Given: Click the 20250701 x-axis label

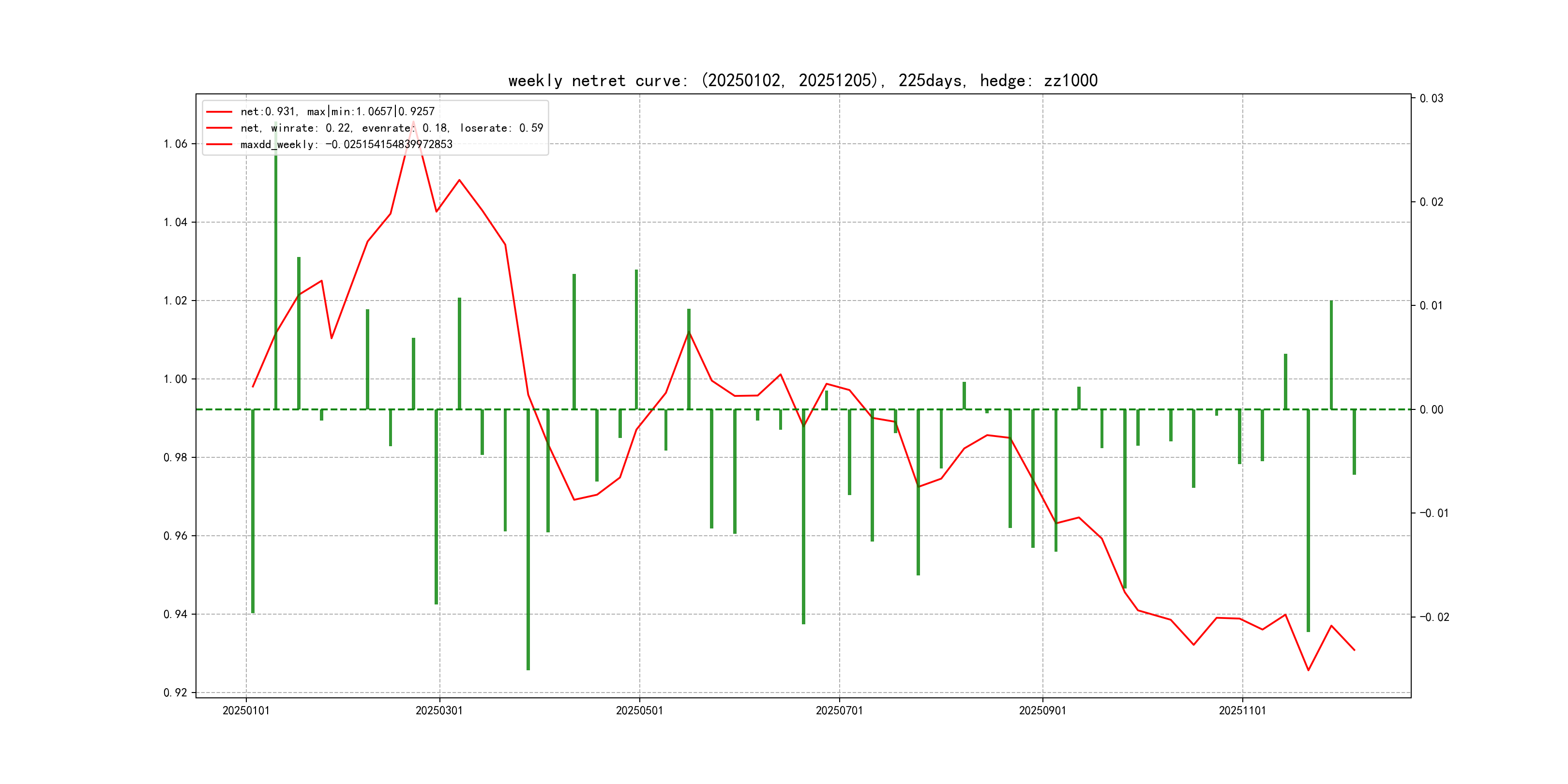Looking at the screenshot, I should click(x=839, y=710).
